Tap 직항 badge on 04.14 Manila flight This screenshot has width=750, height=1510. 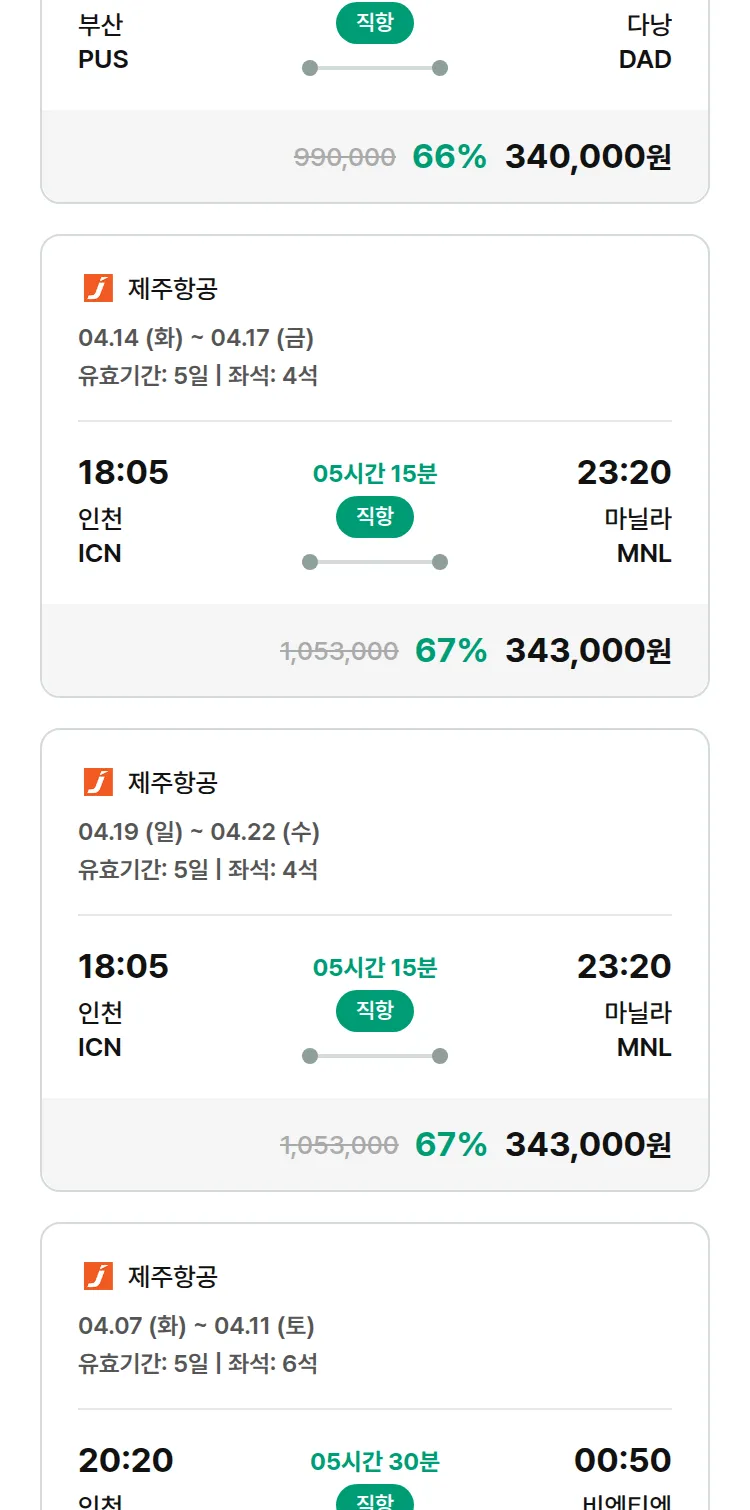coord(375,517)
